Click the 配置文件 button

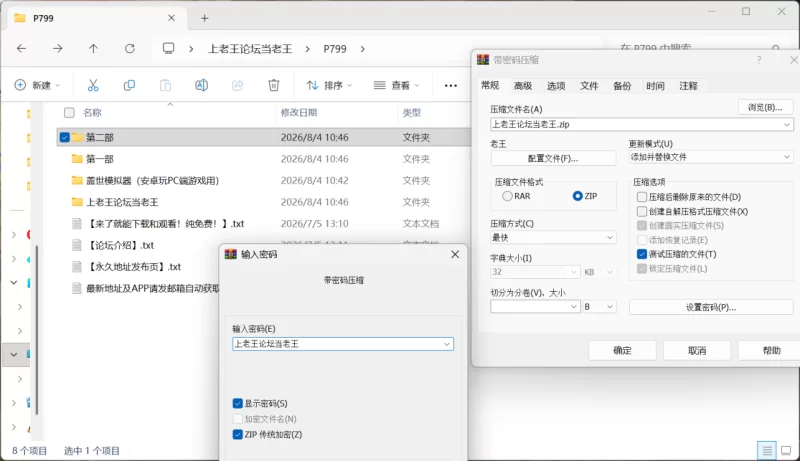tap(553, 159)
